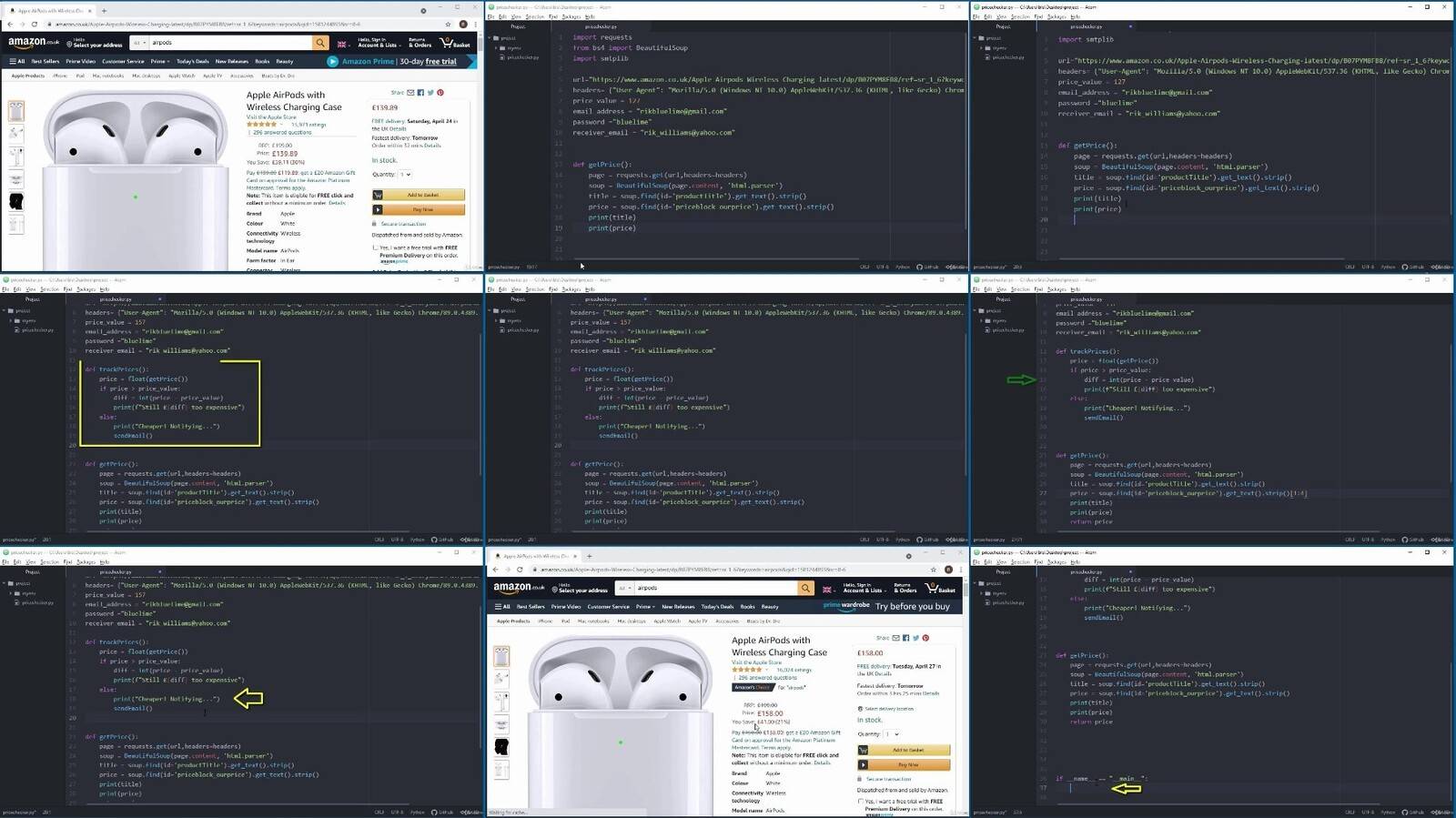Share by email on the £139.89 Amazon page
The height and width of the screenshot is (818, 1456).
[410, 93]
